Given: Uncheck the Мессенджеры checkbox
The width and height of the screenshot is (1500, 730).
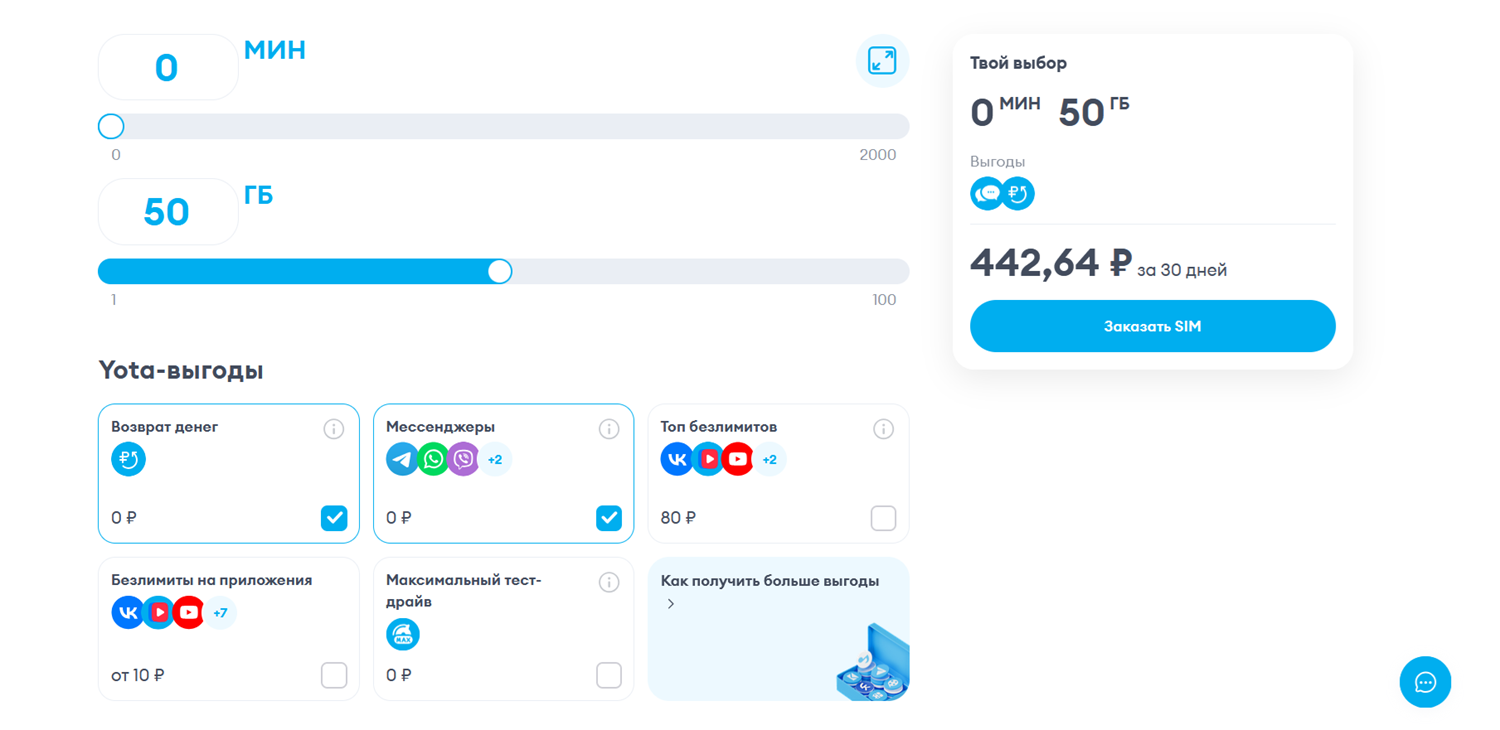Looking at the screenshot, I should [x=609, y=518].
